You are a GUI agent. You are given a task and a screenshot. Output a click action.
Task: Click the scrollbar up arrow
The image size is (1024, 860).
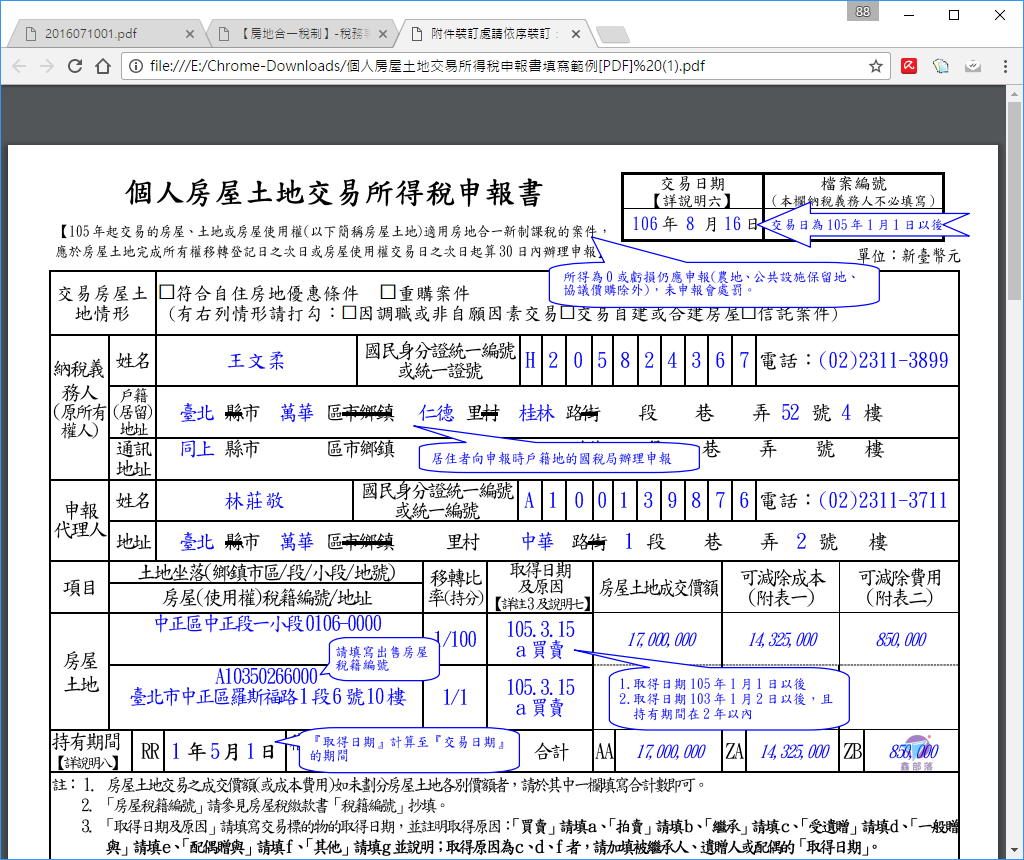click(x=1014, y=93)
